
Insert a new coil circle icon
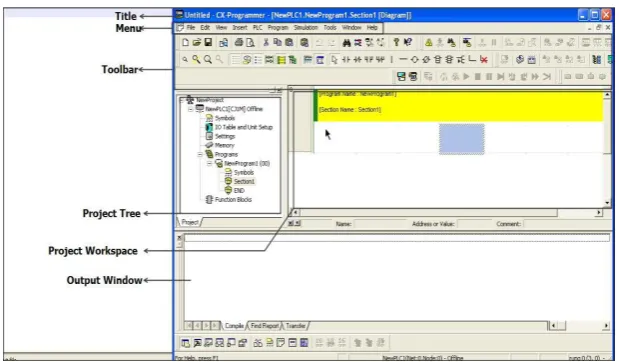pos(415,60)
